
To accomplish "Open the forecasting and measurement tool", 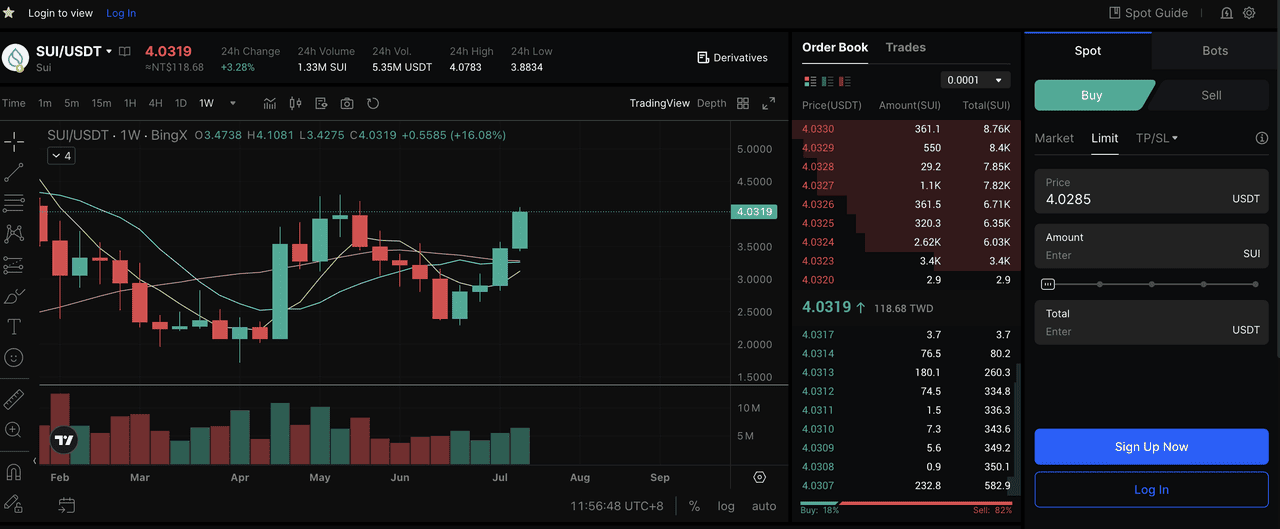I will (x=14, y=265).
